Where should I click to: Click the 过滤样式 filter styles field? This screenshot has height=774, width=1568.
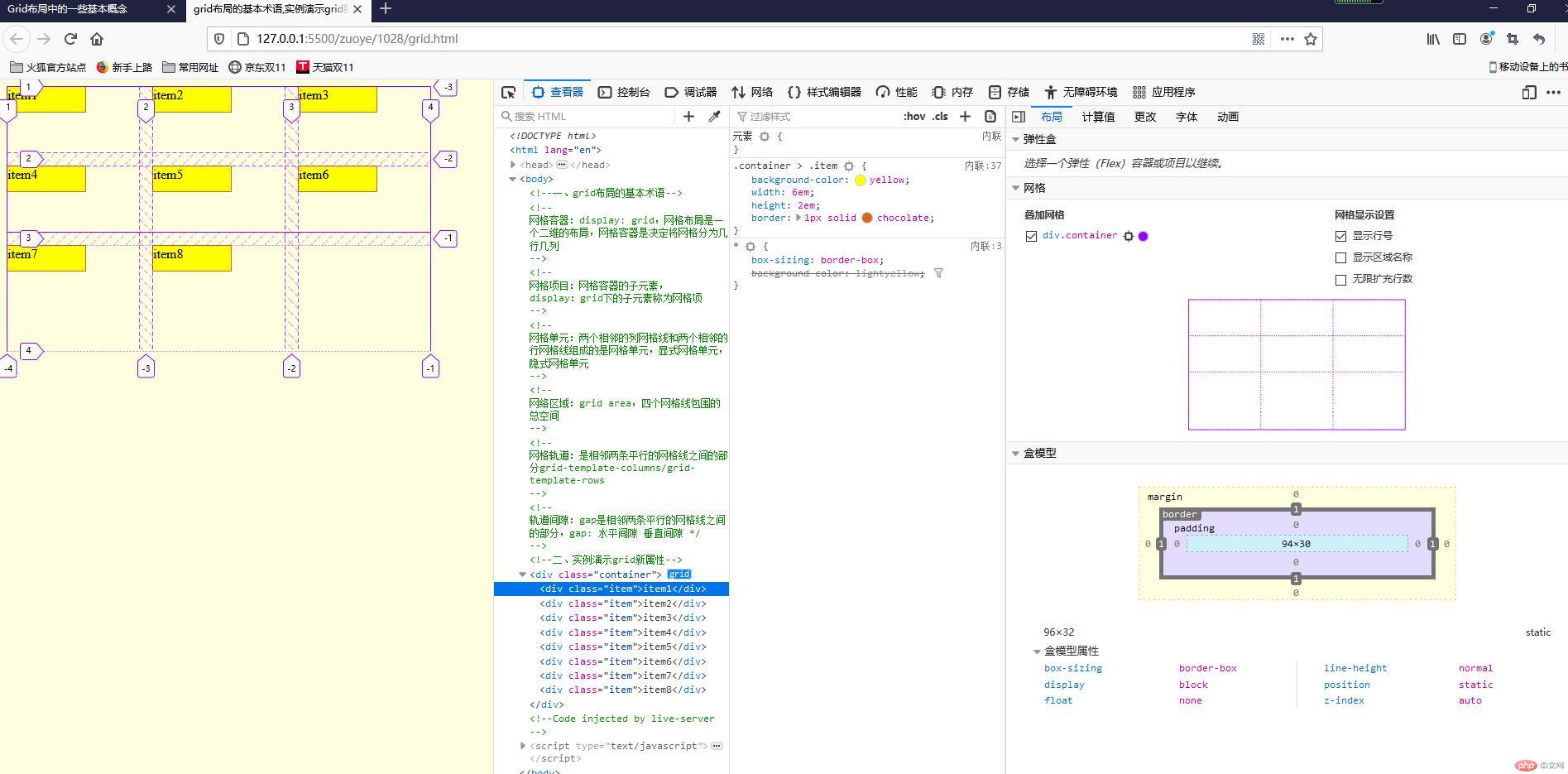(815, 117)
